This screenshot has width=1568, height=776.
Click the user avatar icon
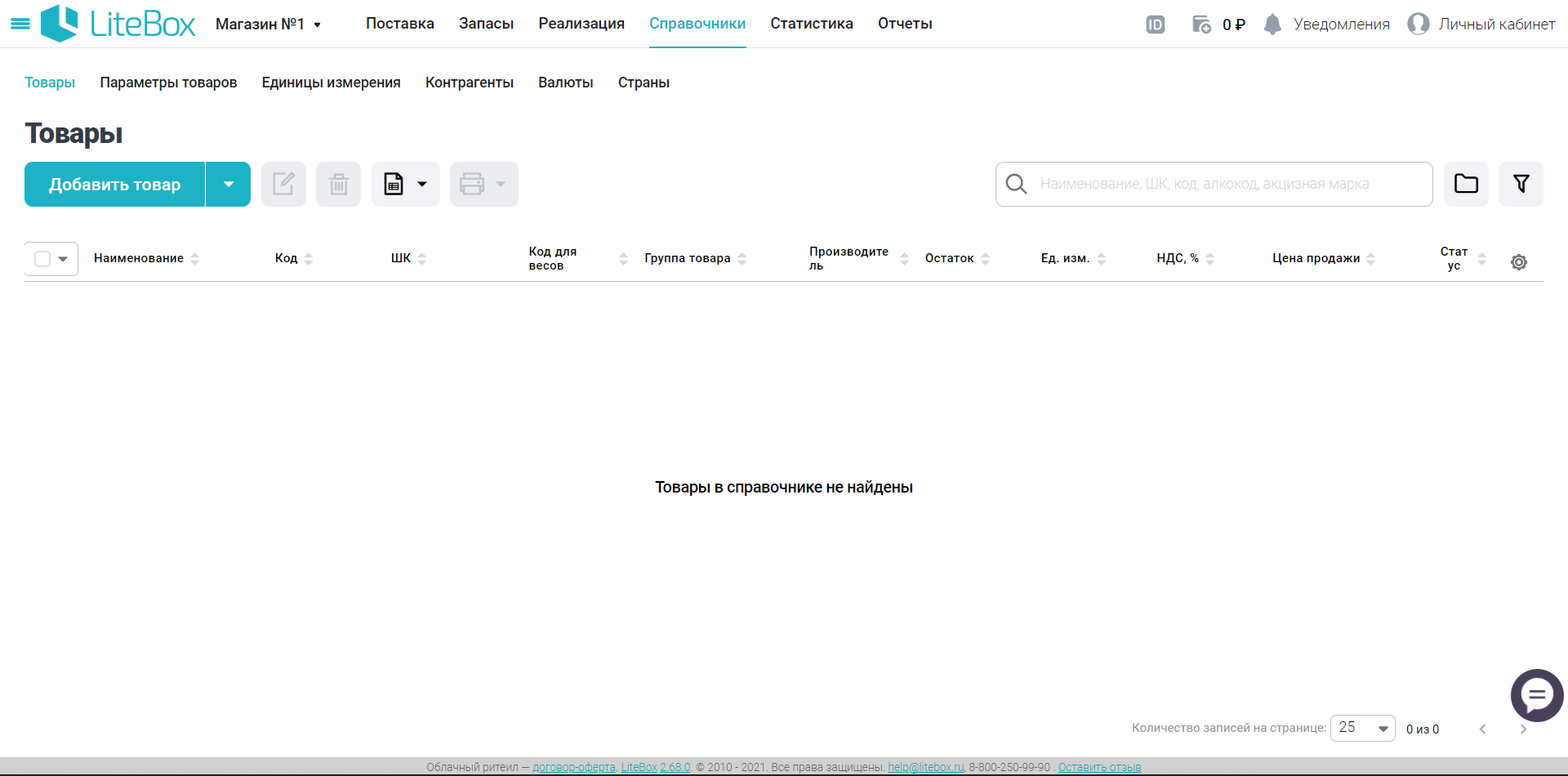pyautogui.click(x=1419, y=24)
